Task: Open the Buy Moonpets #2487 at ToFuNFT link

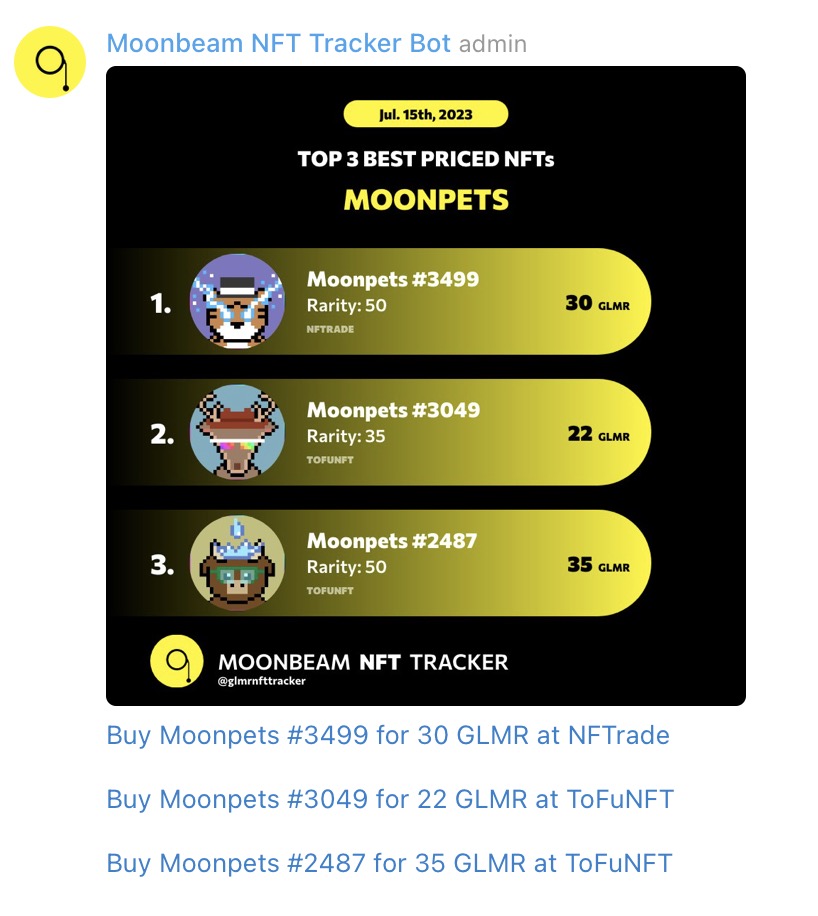Action: click(389, 863)
